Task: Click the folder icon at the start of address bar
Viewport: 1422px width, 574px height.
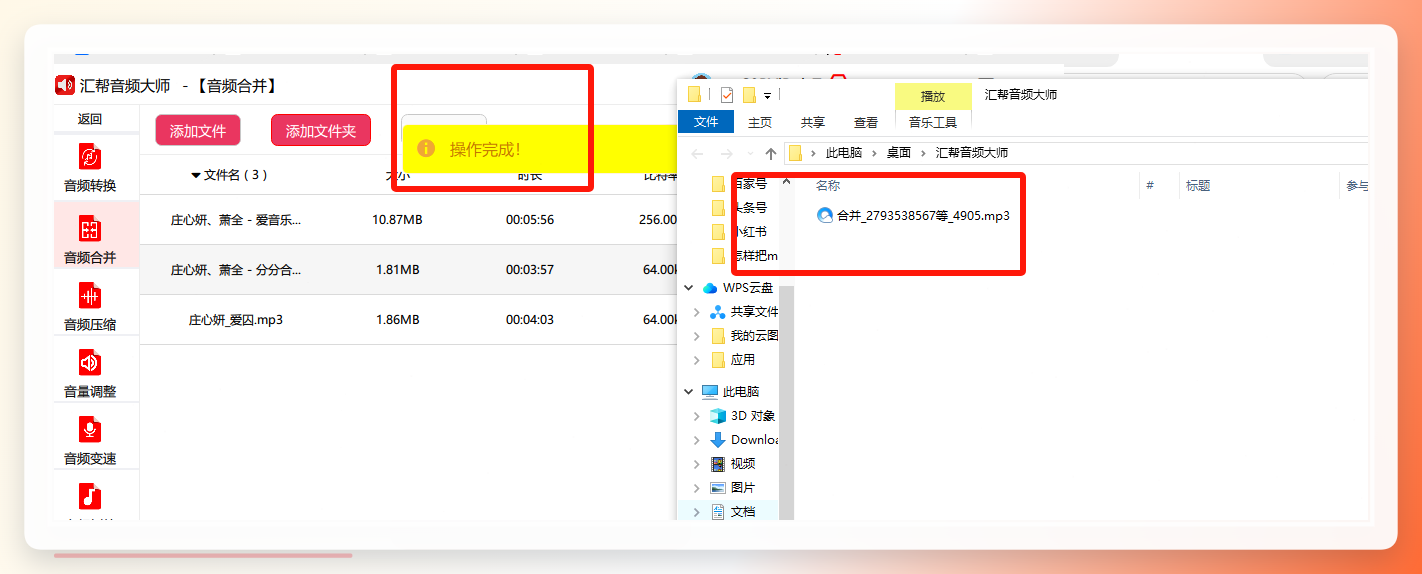Action: click(x=796, y=153)
